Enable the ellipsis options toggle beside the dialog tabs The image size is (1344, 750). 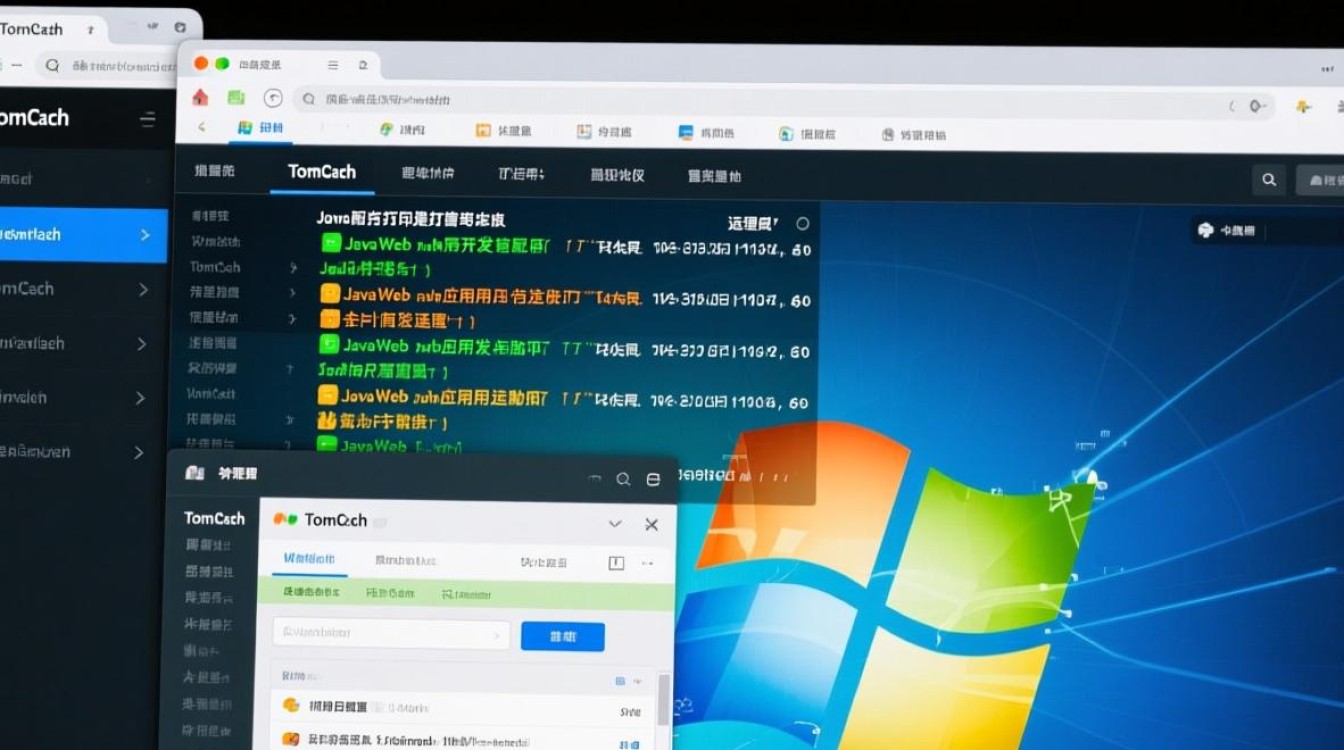[647, 562]
